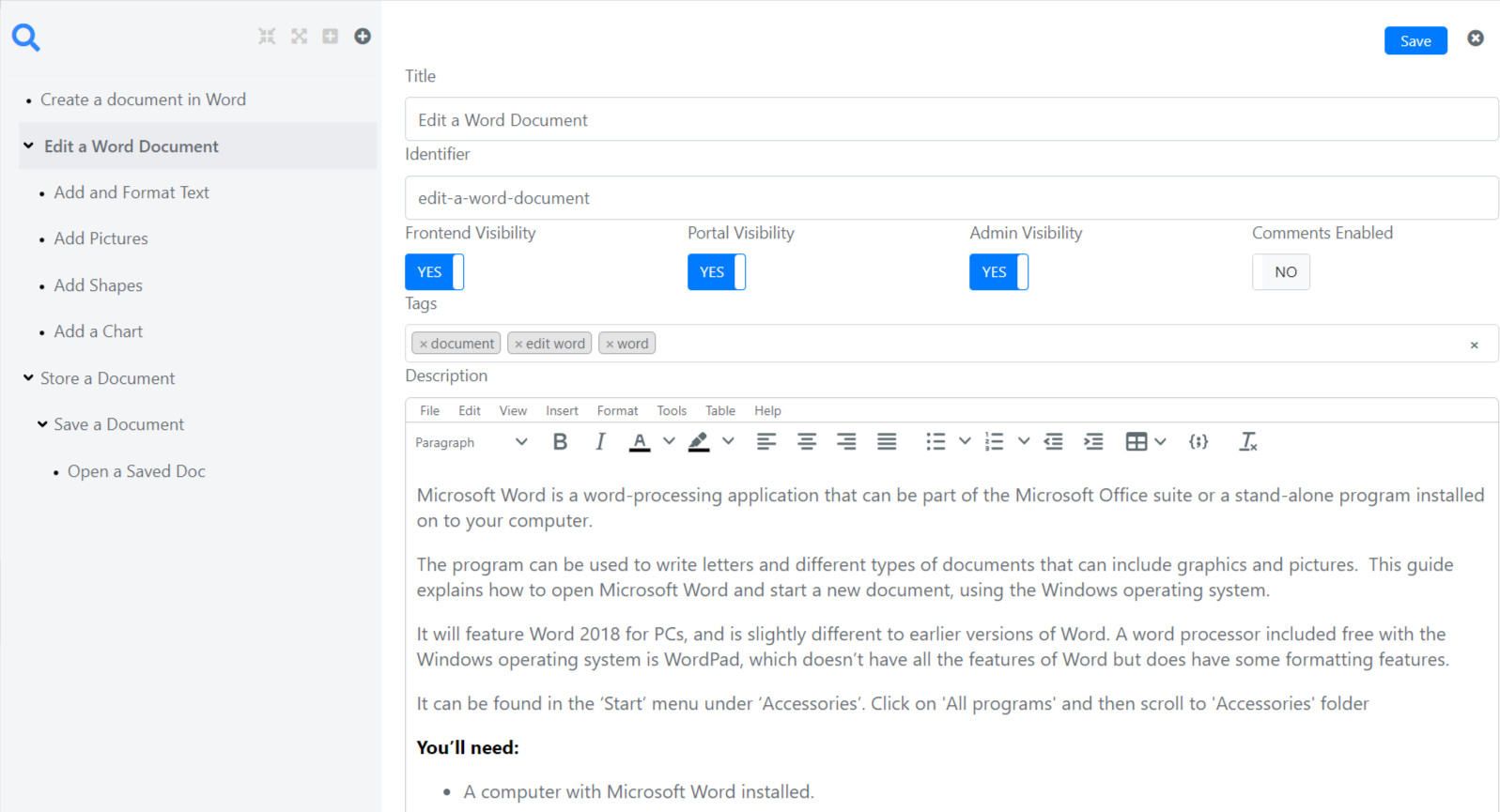The height and width of the screenshot is (812, 1500).
Task: Open the Table menu in editor
Action: pyautogui.click(x=720, y=411)
